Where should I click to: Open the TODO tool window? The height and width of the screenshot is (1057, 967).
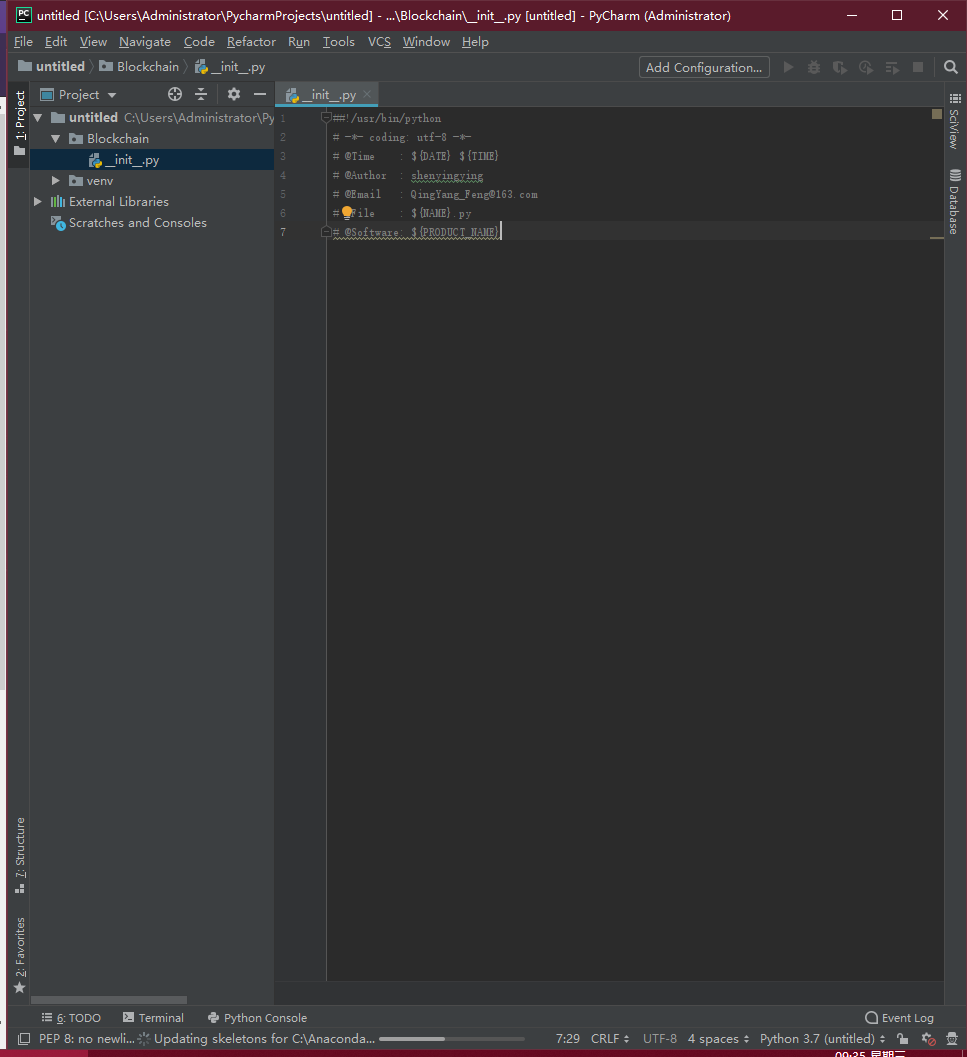(71, 1018)
